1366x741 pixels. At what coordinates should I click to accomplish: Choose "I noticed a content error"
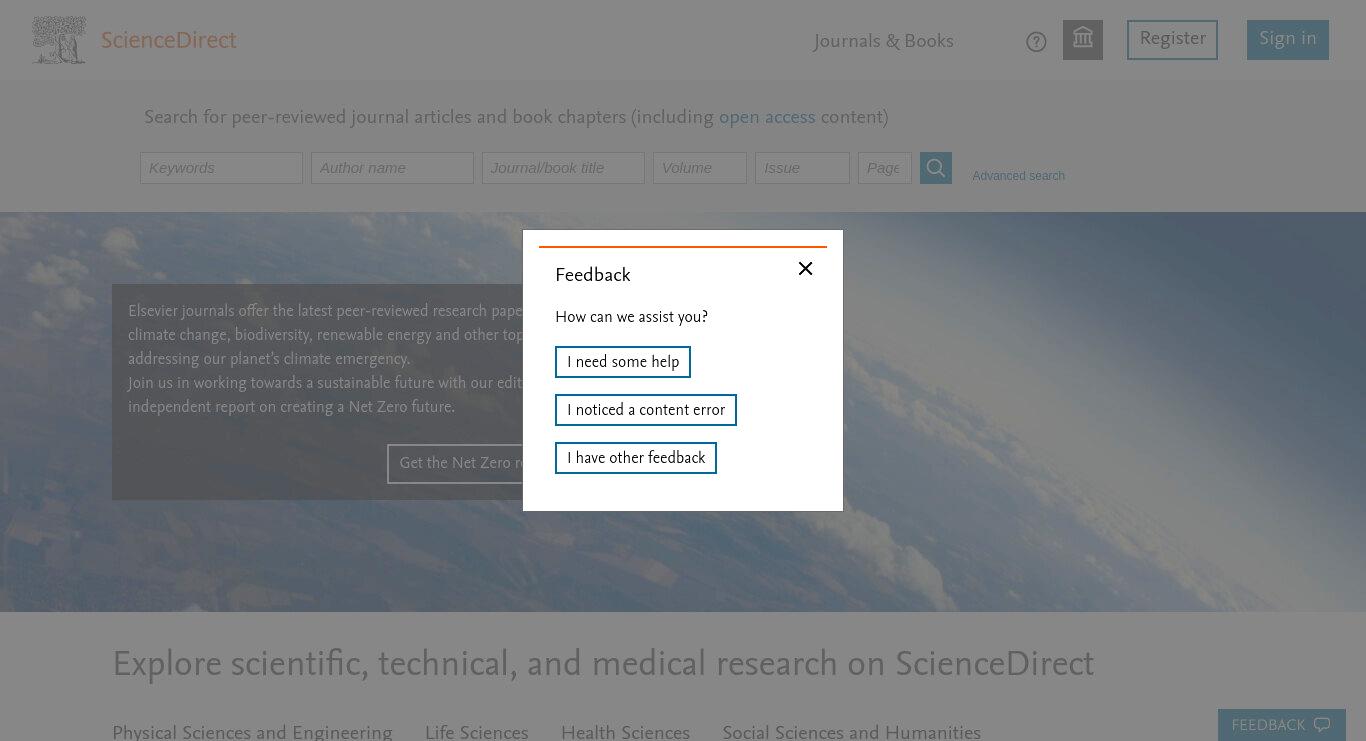coord(646,410)
